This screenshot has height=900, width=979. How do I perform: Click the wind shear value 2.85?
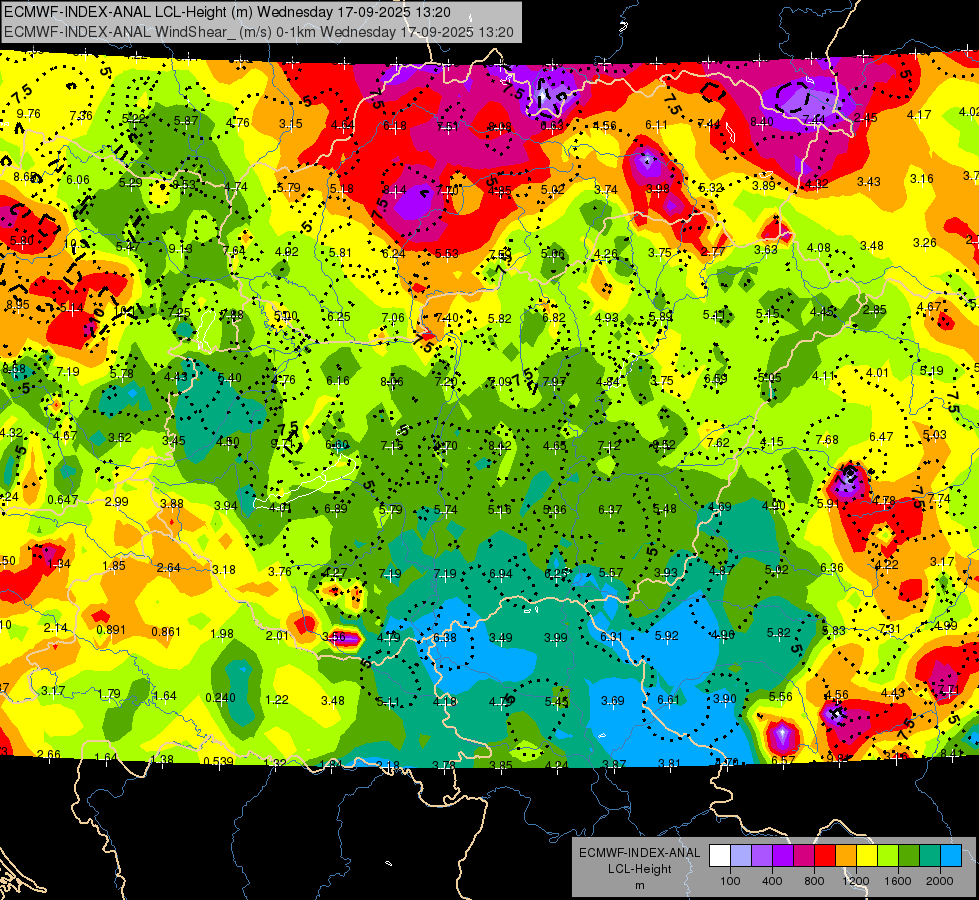point(875,310)
